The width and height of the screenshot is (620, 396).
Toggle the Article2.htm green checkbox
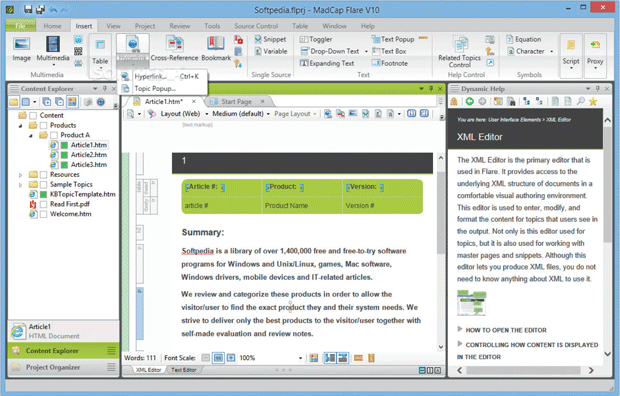pos(64,155)
